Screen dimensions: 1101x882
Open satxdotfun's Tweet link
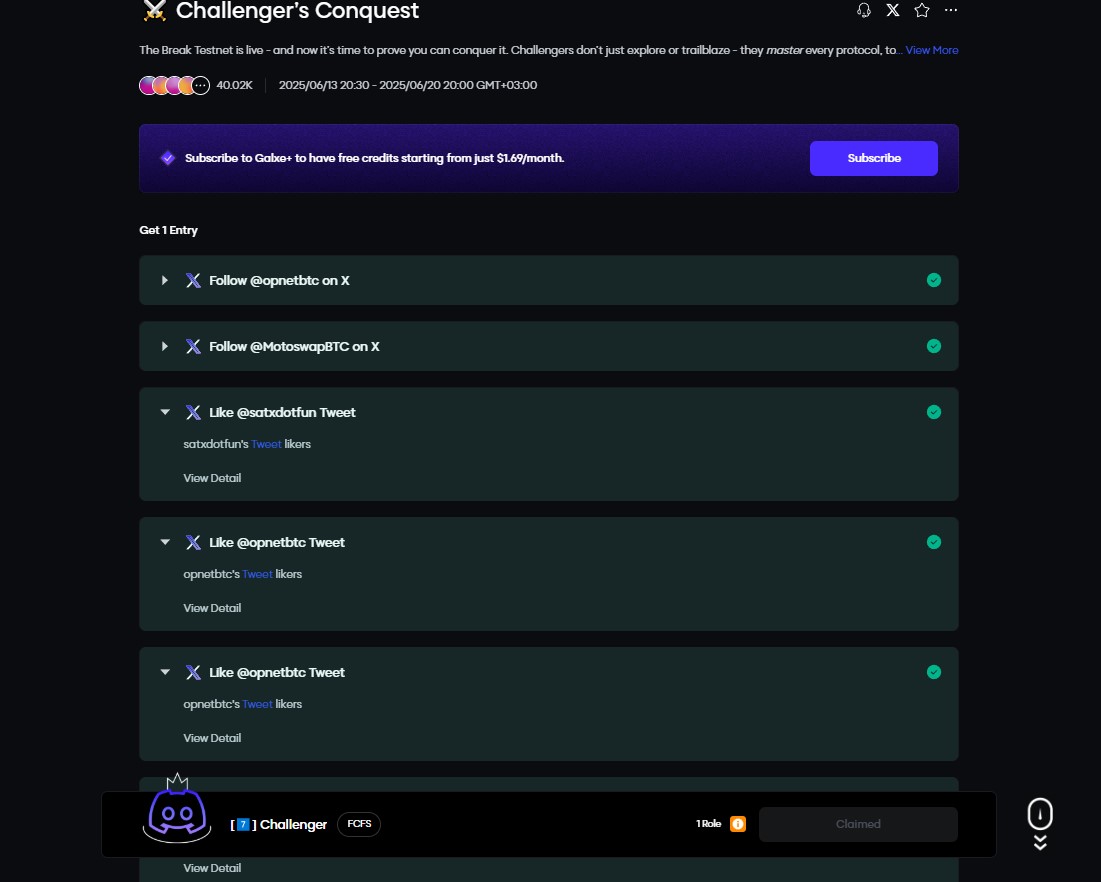(266, 444)
